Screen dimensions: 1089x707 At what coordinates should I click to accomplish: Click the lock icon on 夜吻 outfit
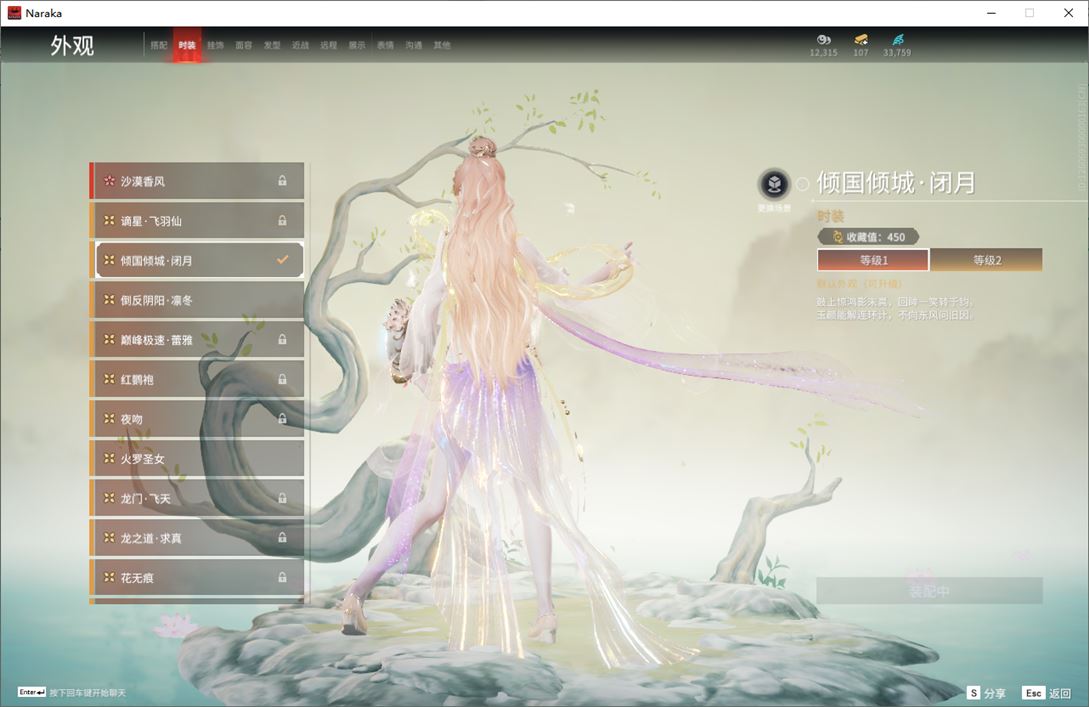[x=282, y=419]
